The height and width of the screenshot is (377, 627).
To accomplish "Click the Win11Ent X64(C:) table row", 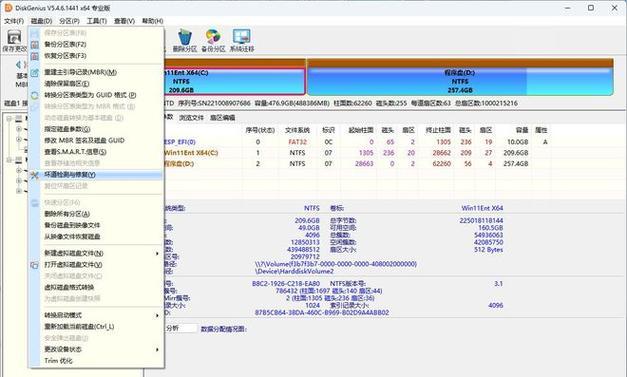I will point(356,153).
